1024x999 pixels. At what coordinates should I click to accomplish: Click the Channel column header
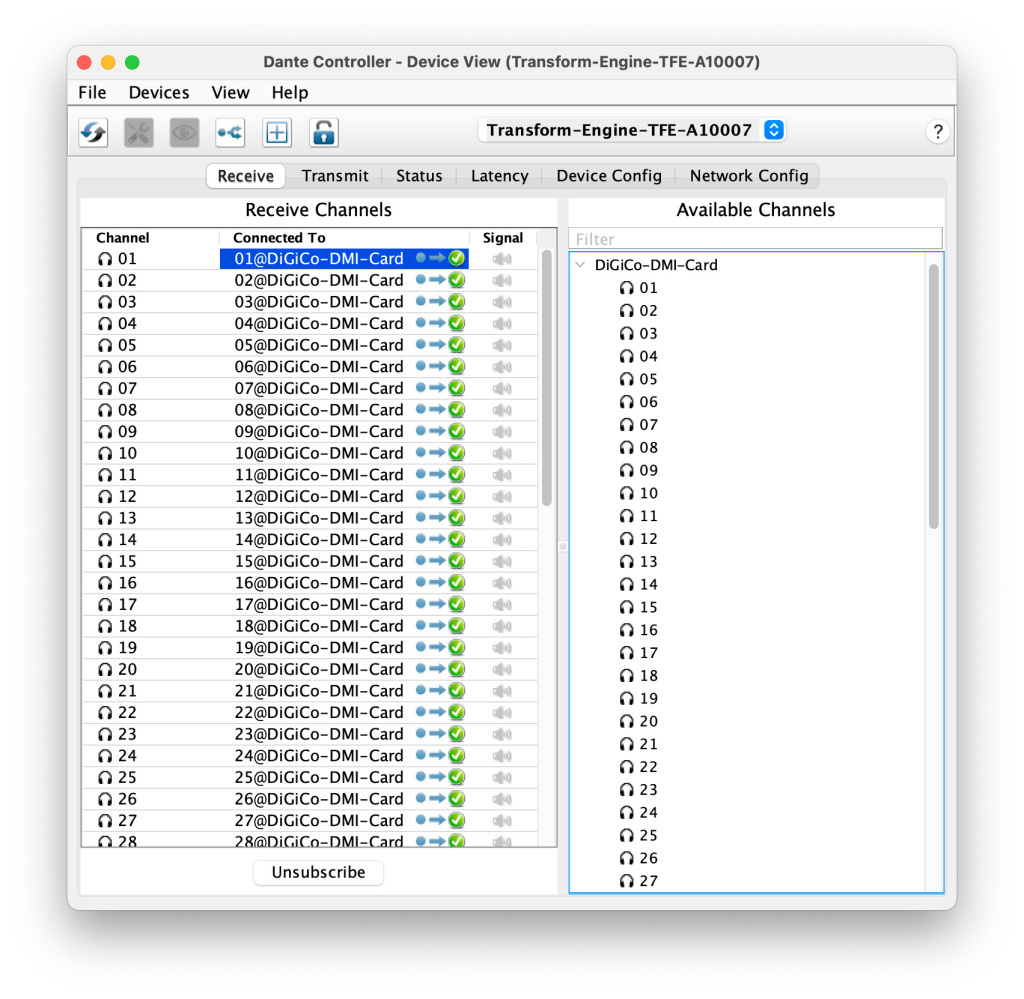[123, 238]
